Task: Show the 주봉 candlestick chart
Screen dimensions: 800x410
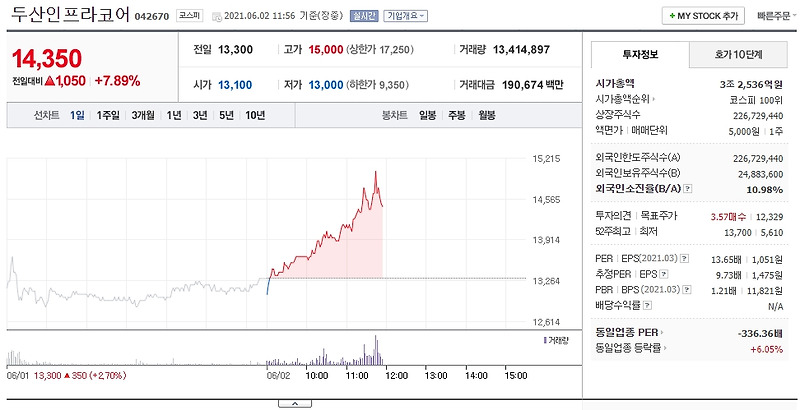Action: (457, 115)
